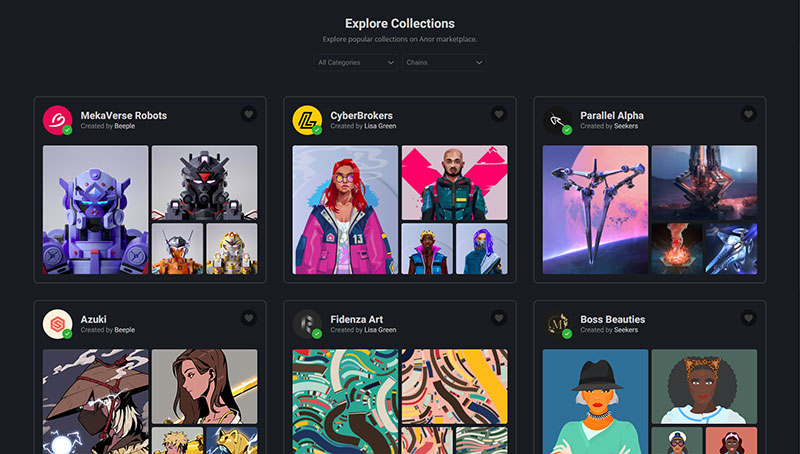Open the All Categories dropdown
The height and width of the screenshot is (454, 800).
point(356,63)
